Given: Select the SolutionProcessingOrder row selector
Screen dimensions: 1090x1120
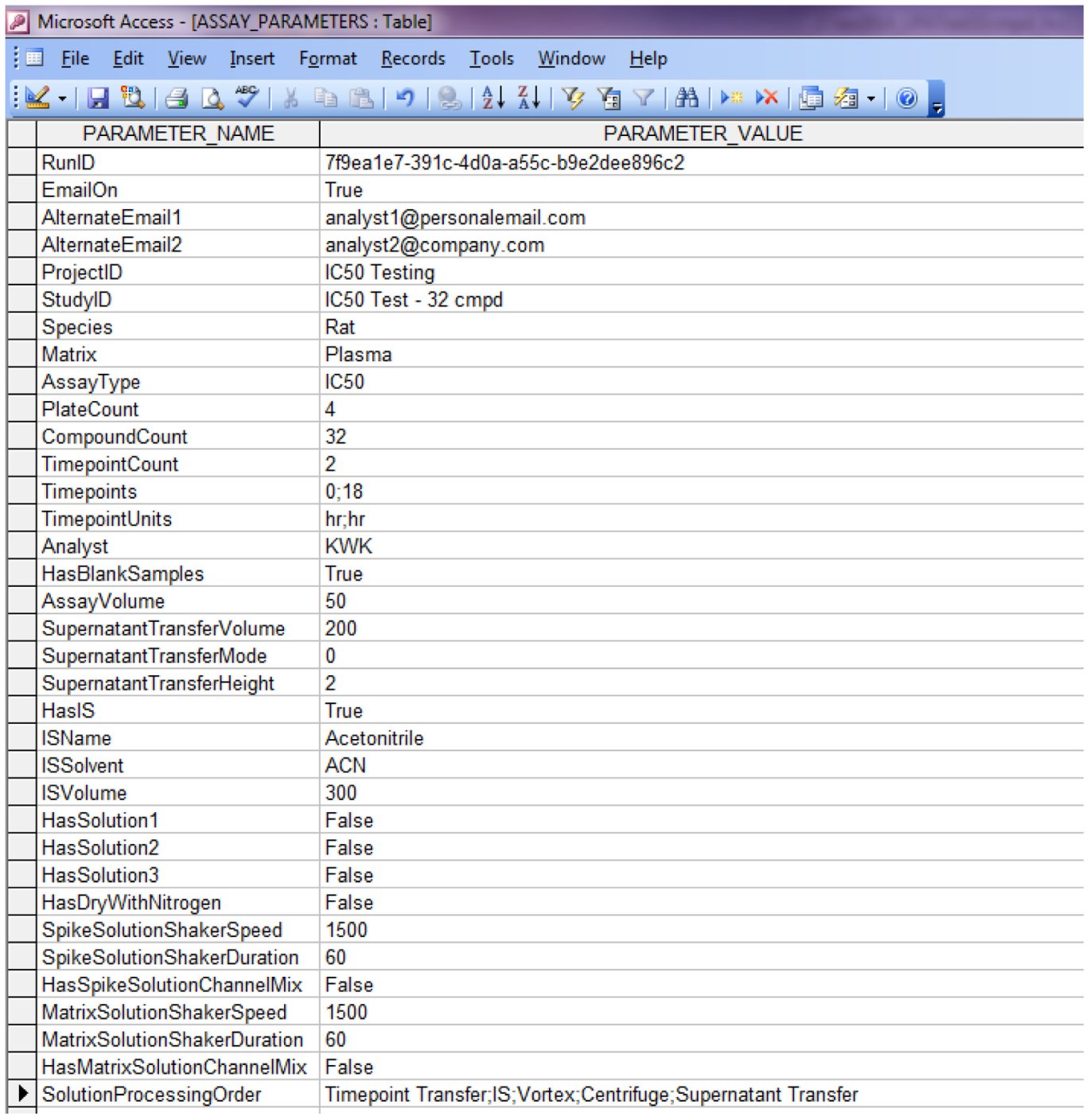Looking at the screenshot, I should [x=22, y=1094].
